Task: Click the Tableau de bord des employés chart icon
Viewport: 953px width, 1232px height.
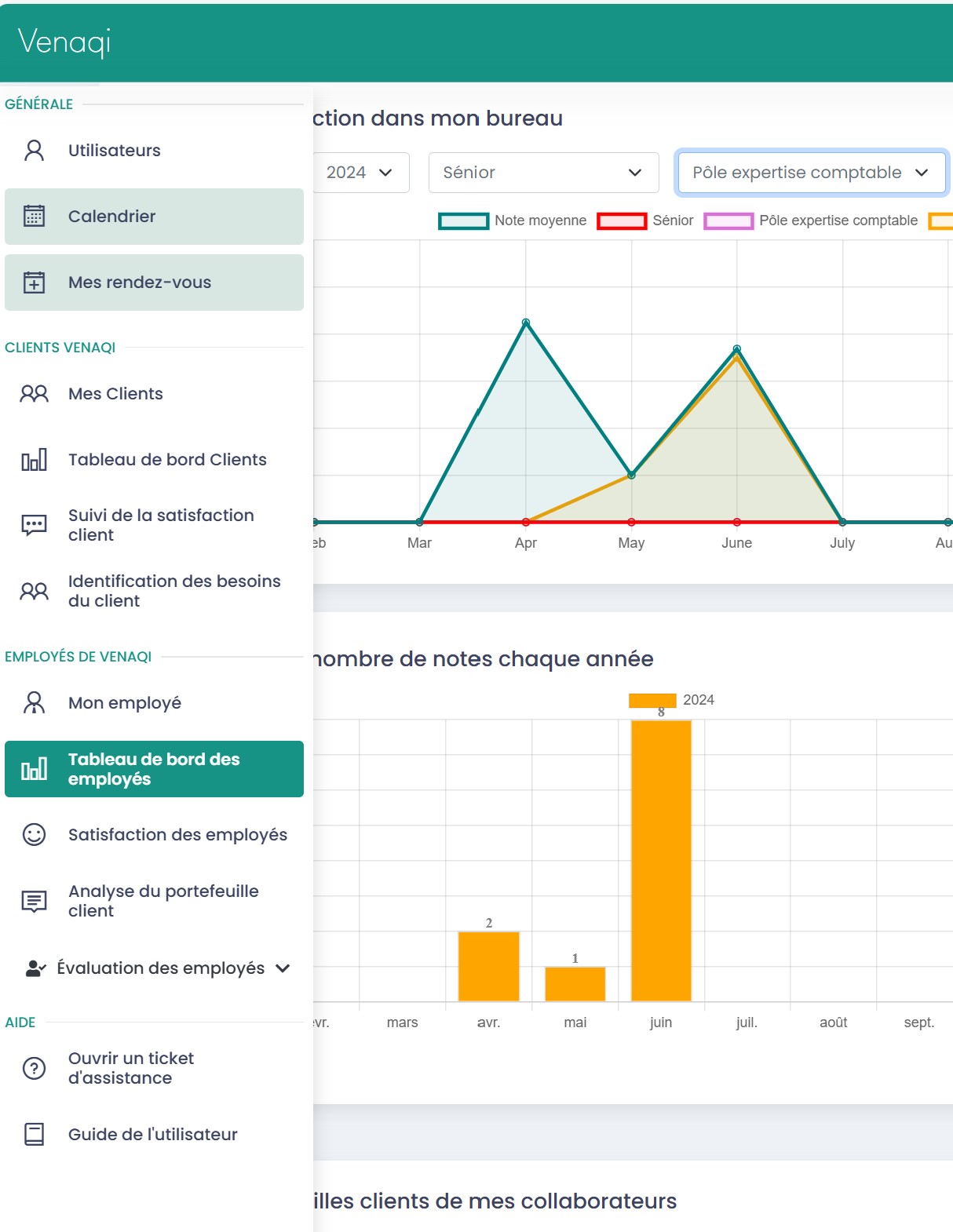Action: point(35,769)
